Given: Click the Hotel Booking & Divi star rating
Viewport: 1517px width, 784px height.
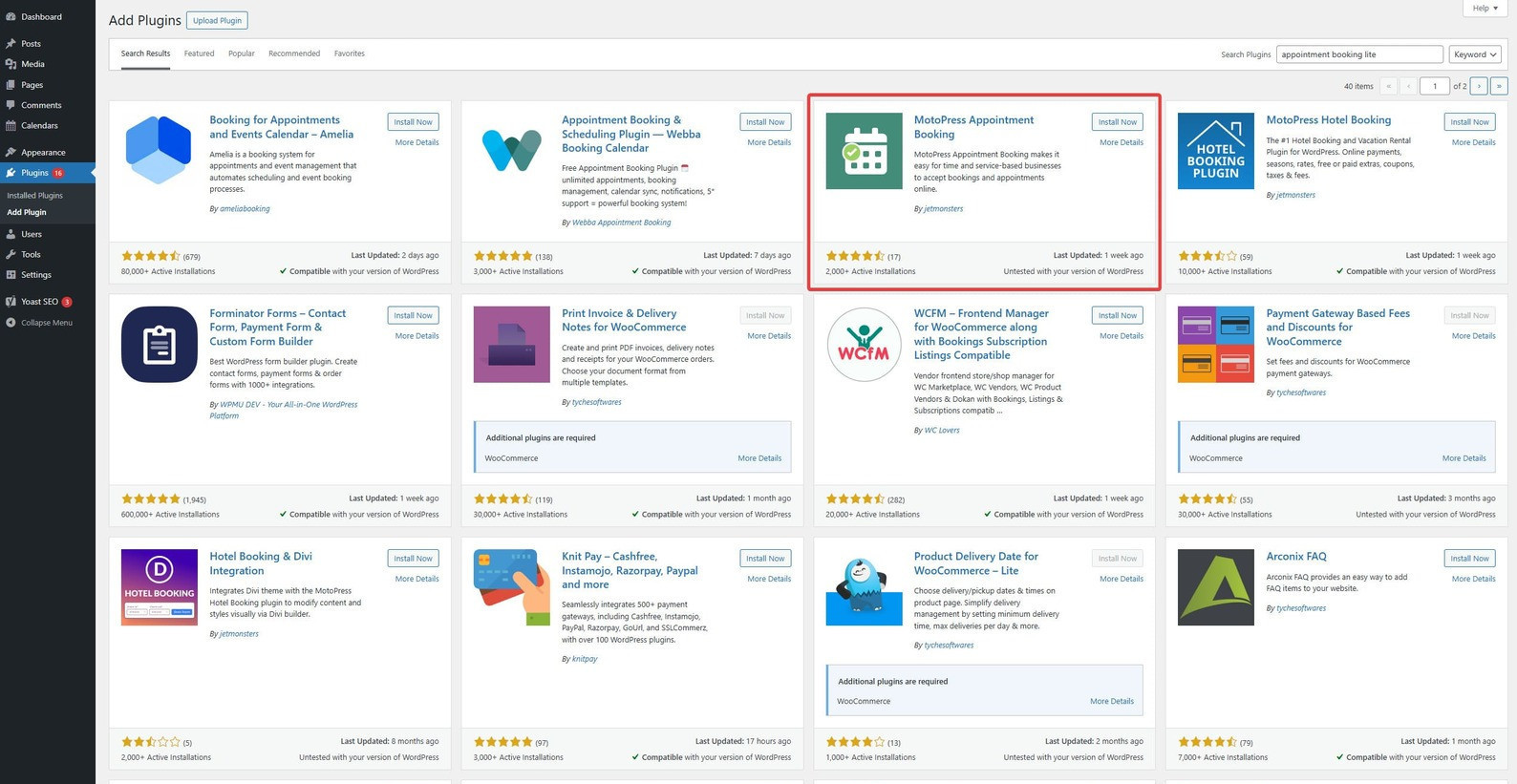Looking at the screenshot, I should coord(151,742).
